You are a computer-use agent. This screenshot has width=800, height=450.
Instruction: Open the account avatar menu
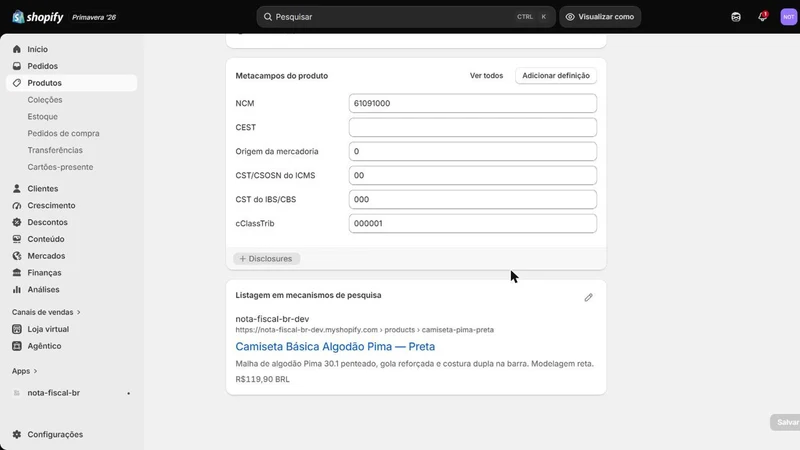click(x=788, y=17)
